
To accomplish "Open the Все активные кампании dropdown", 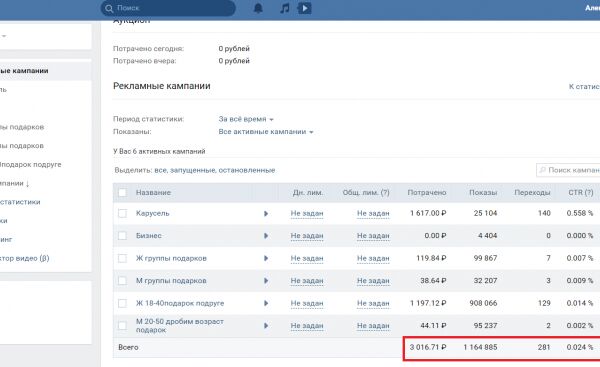I will click(266, 132).
